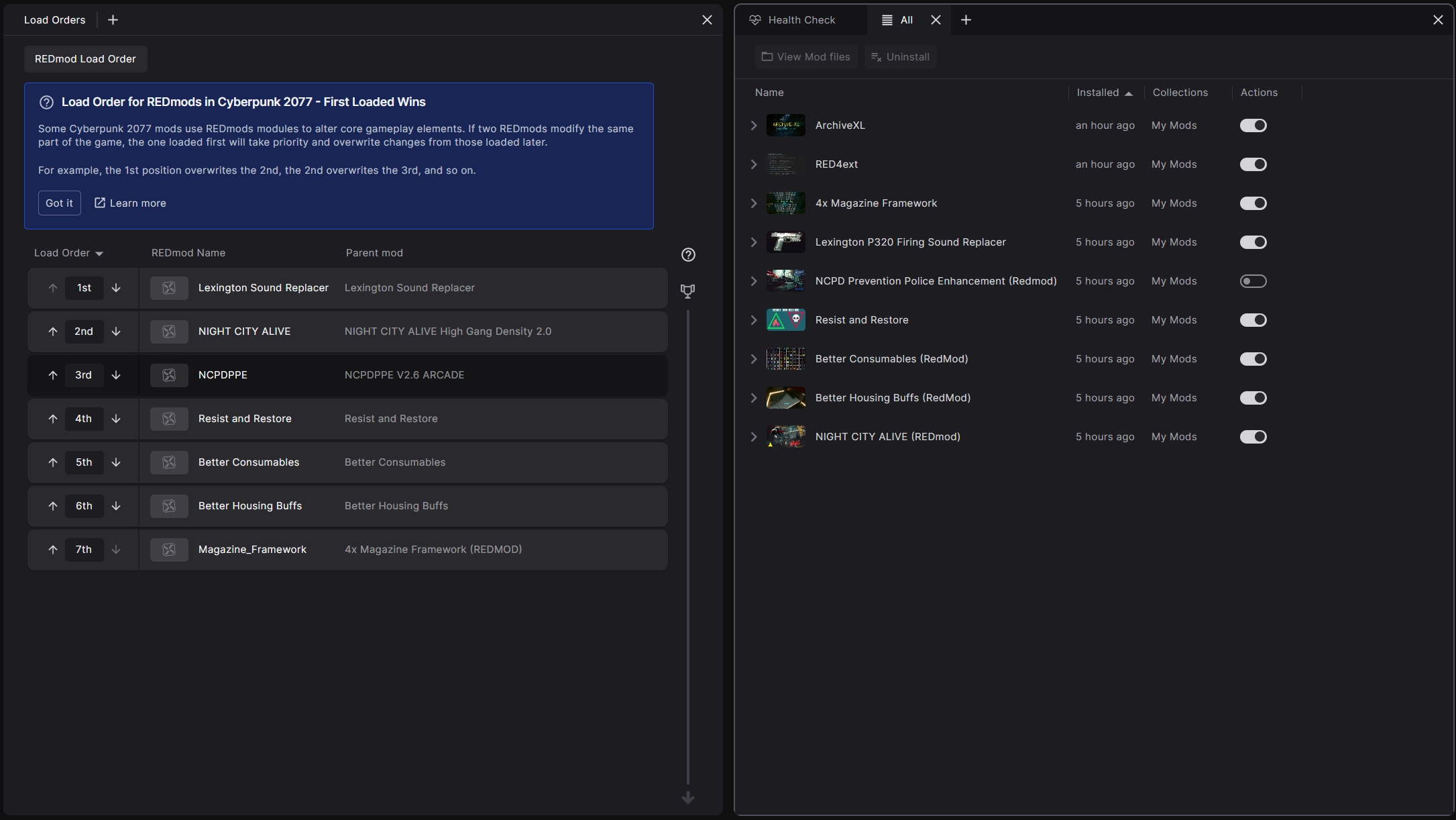Disable NIGHT CITY ALIVE (REDmod) toggle
Screen dimensions: 1456x820
1253,437
